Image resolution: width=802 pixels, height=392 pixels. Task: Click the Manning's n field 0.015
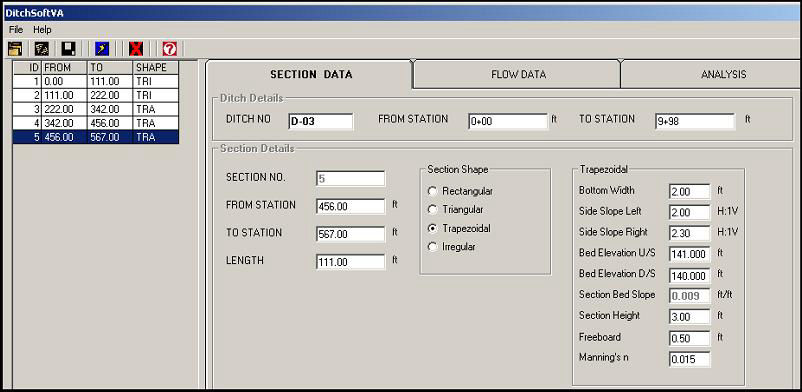689,359
